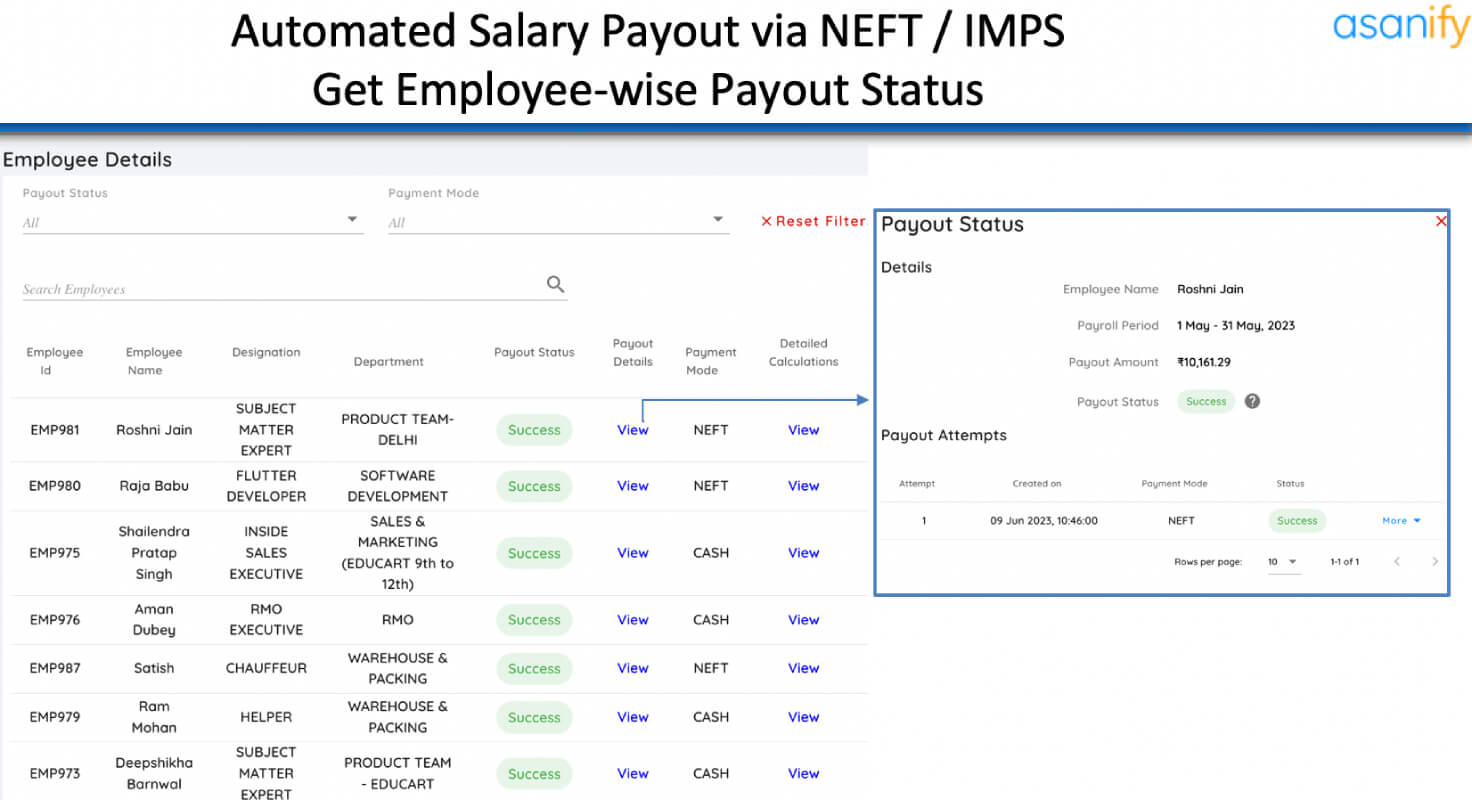This screenshot has height=800, width=1472.
Task: Focus the Search Employees field
Action: pyautogui.click(x=283, y=289)
